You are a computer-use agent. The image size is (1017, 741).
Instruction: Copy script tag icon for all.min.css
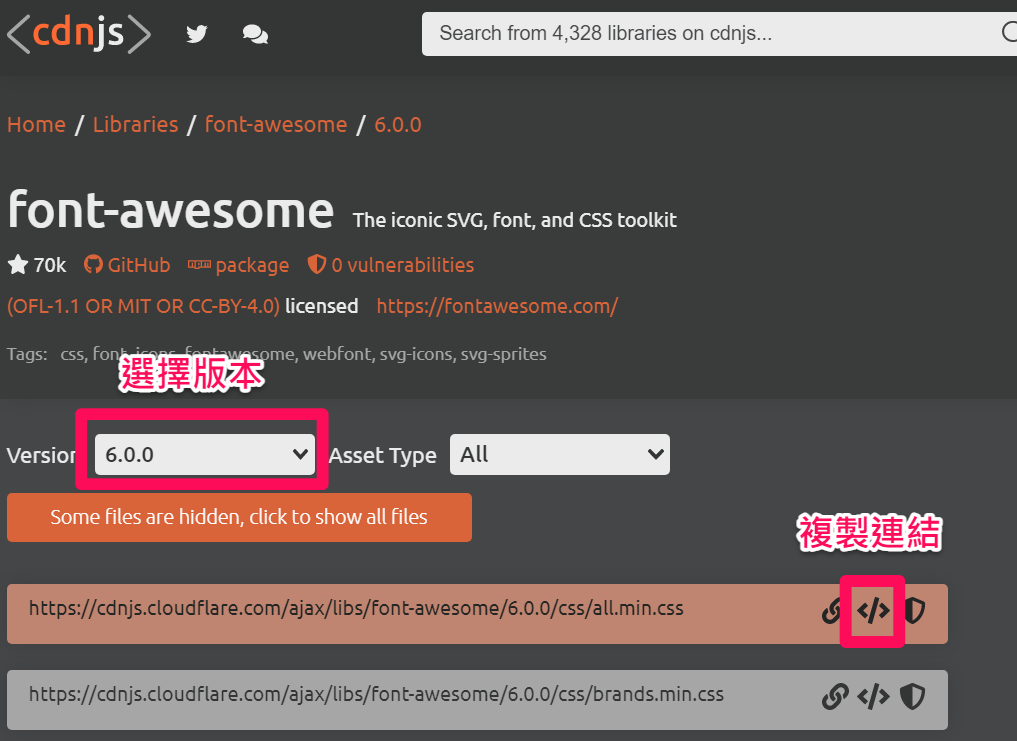click(873, 611)
